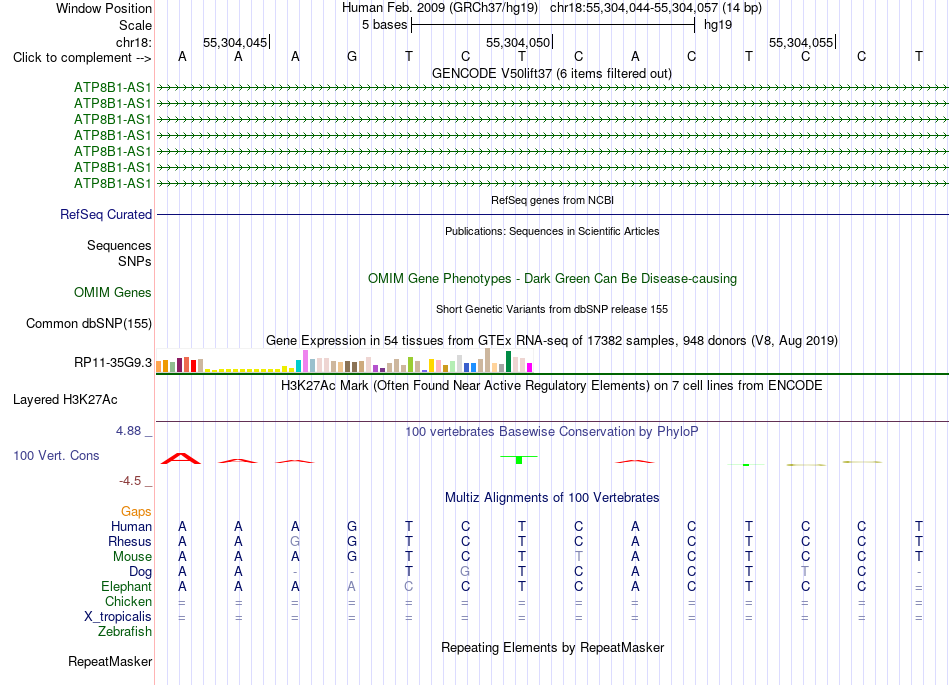Click the tall violet bar in GTEx chart

click(x=305, y=361)
